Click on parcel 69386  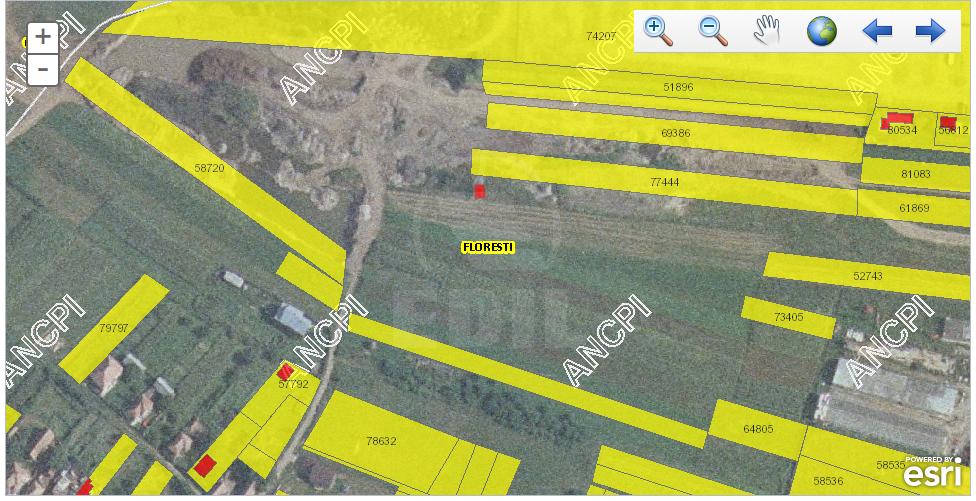[675, 133]
